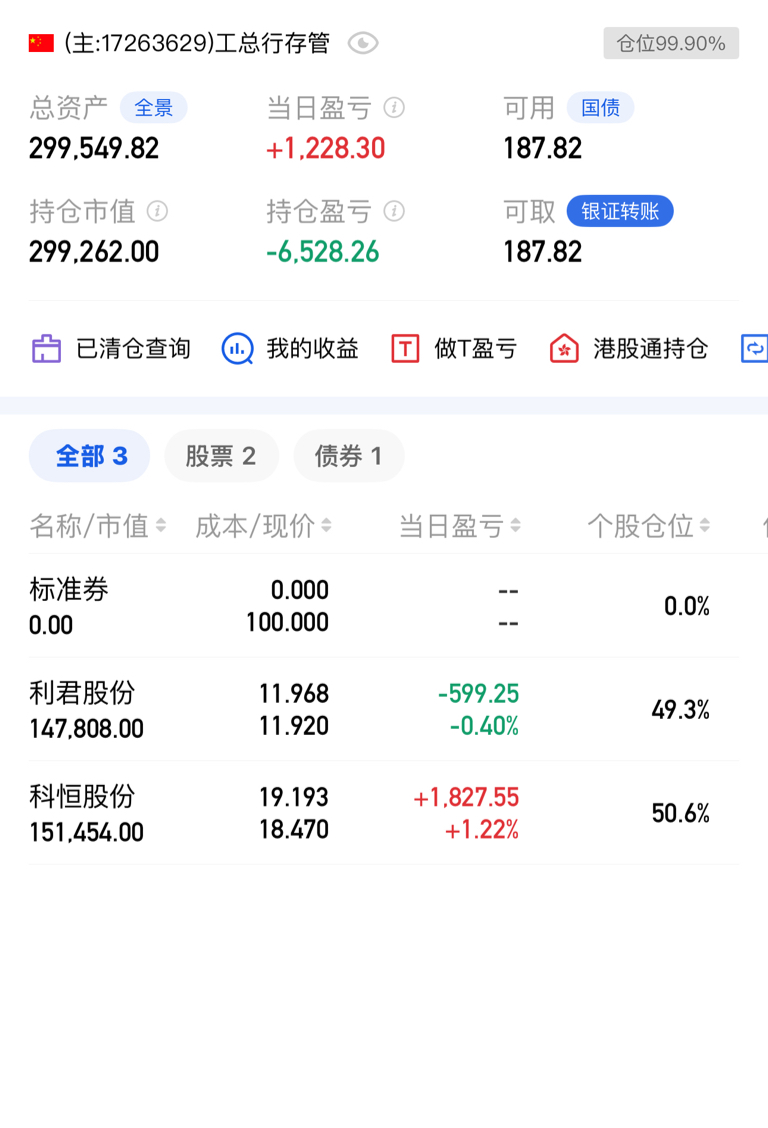Switch to the 股票 2 tab
Screen dimensions: 768x1128
pos(221,456)
